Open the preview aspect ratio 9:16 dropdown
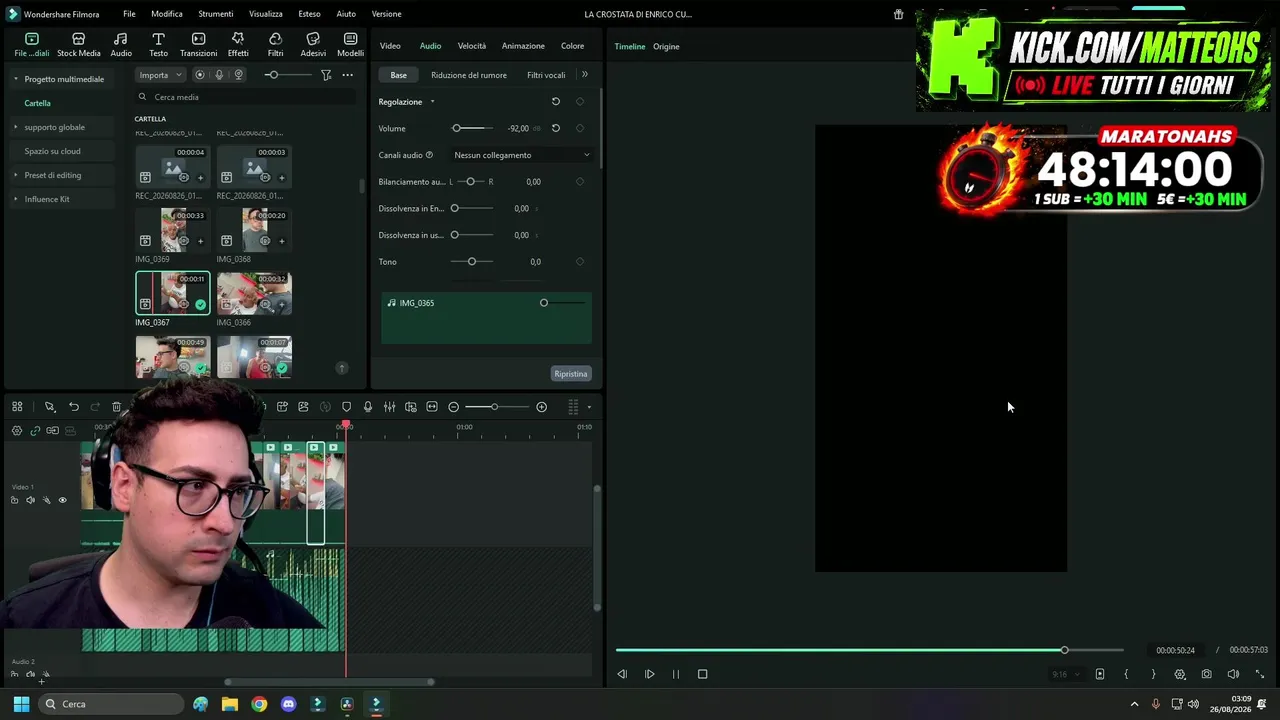 (x=1066, y=674)
